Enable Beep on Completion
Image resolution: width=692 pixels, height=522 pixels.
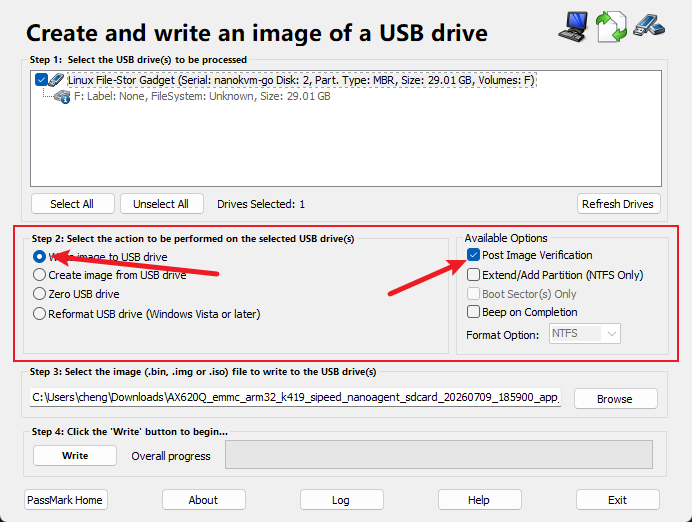point(473,312)
